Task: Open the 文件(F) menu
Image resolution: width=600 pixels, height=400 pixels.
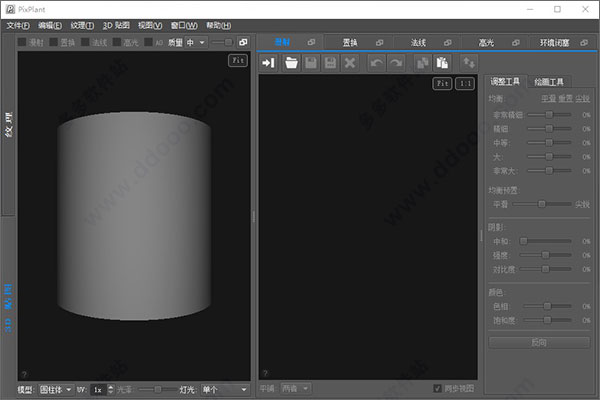Action: pyautogui.click(x=18, y=26)
